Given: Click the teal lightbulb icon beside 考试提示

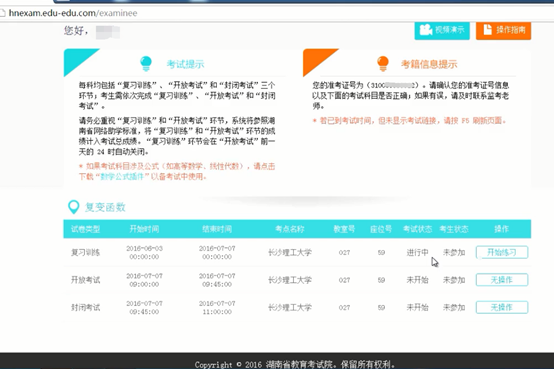Looking at the screenshot, I should 146,64.
